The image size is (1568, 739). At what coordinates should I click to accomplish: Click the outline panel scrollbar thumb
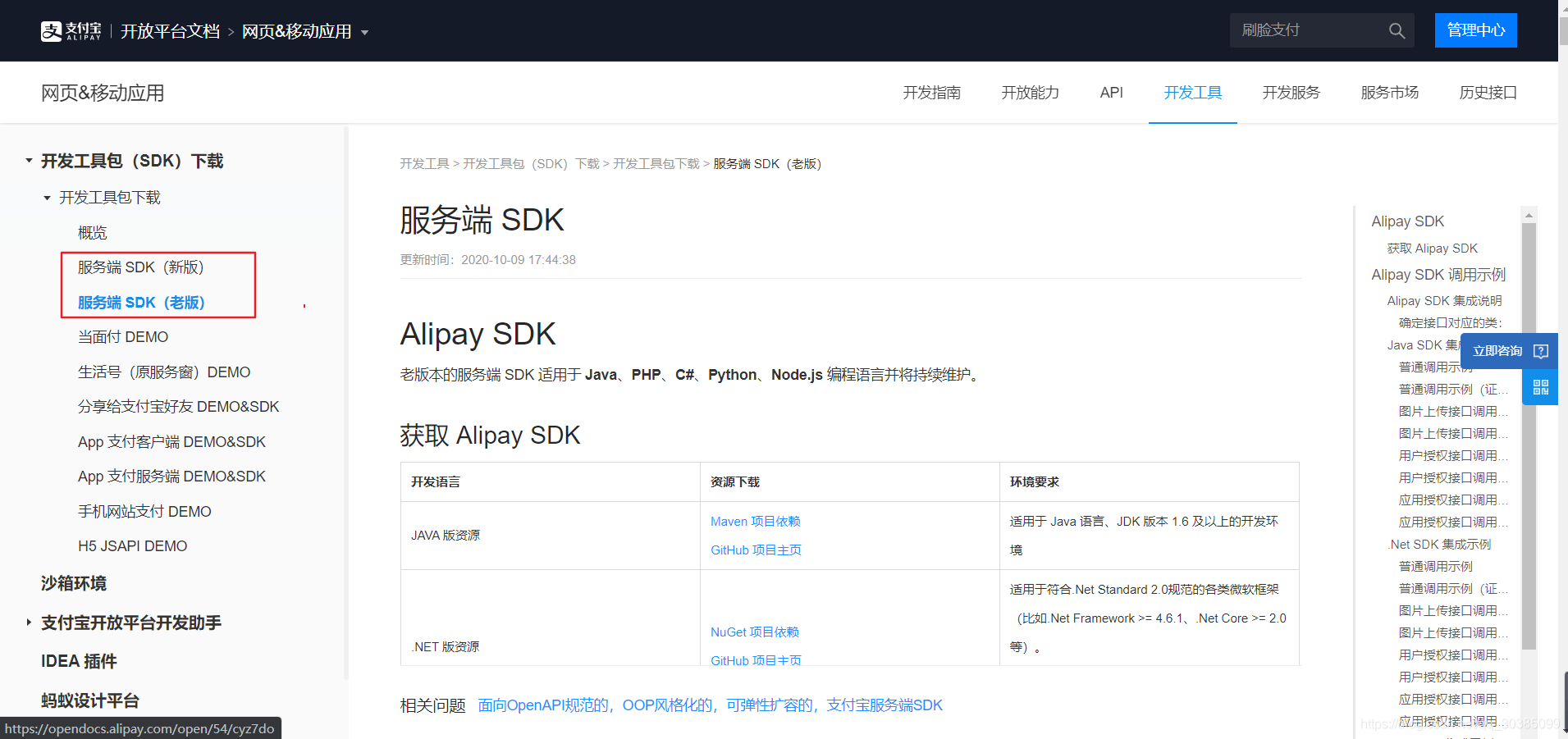[1529, 436]
